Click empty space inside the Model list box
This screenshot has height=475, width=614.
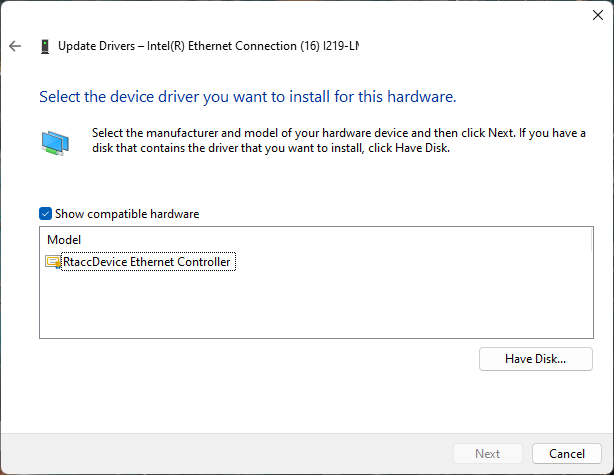tap(300, 310)
